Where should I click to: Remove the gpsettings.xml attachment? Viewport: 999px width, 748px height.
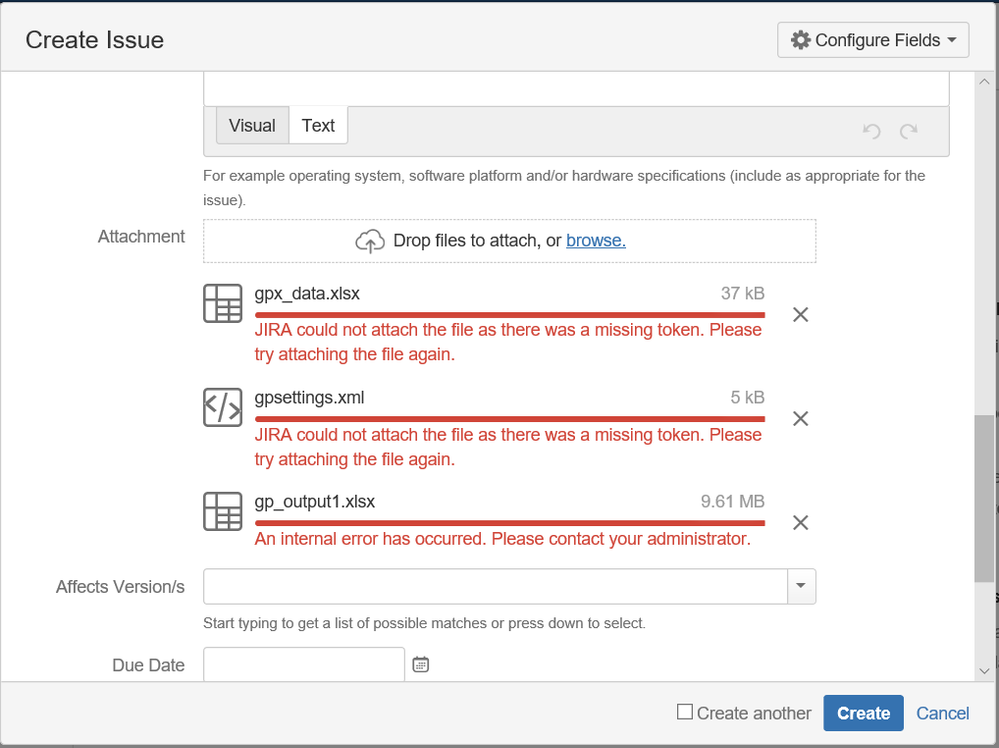tap(800, 418)
